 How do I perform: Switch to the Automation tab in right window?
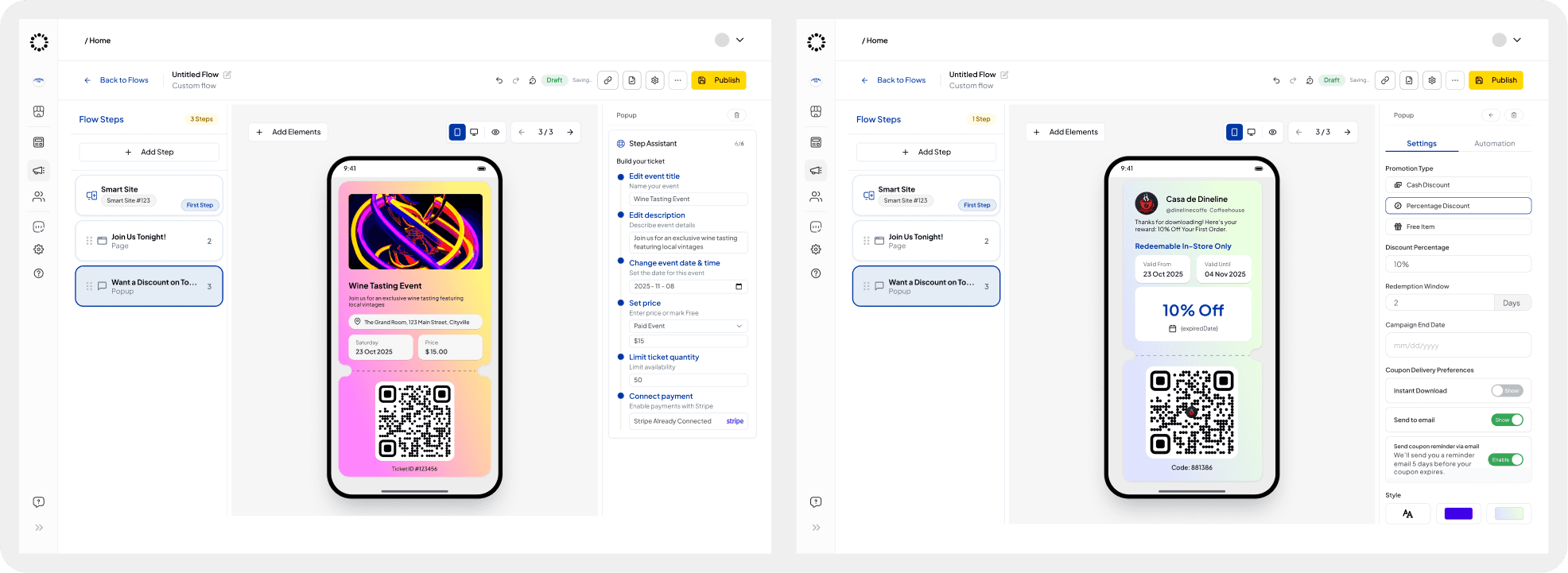[x=1495, y=144]
